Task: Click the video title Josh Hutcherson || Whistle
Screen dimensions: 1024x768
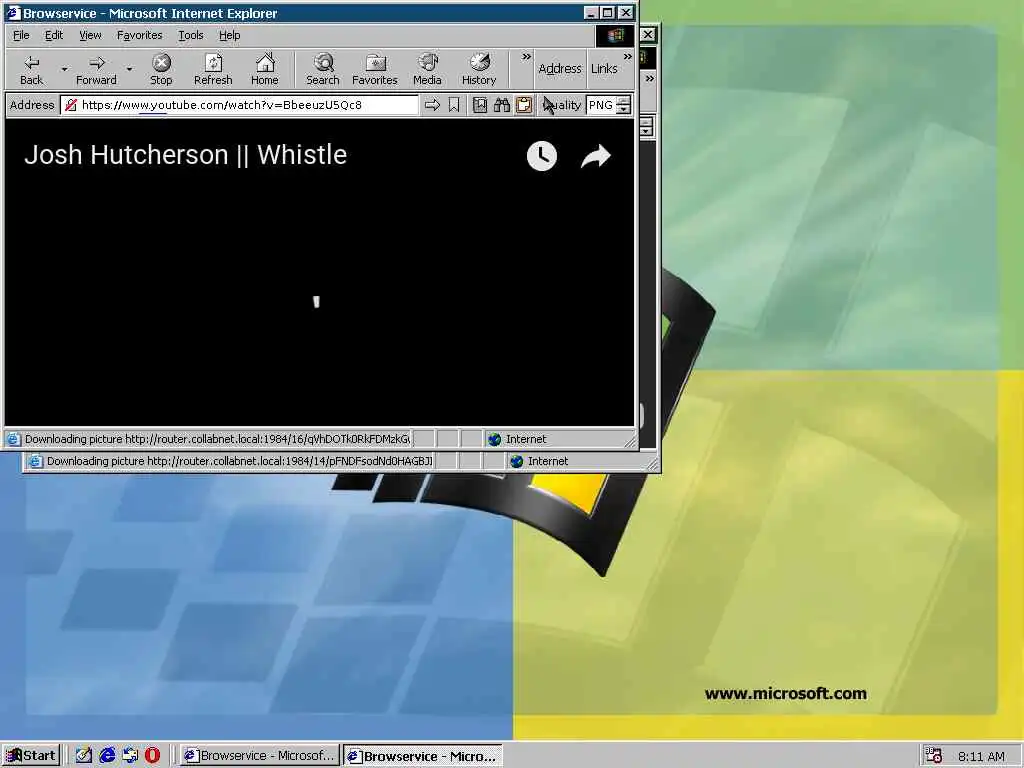Action: pyautogui.click(x=185, y=155)
